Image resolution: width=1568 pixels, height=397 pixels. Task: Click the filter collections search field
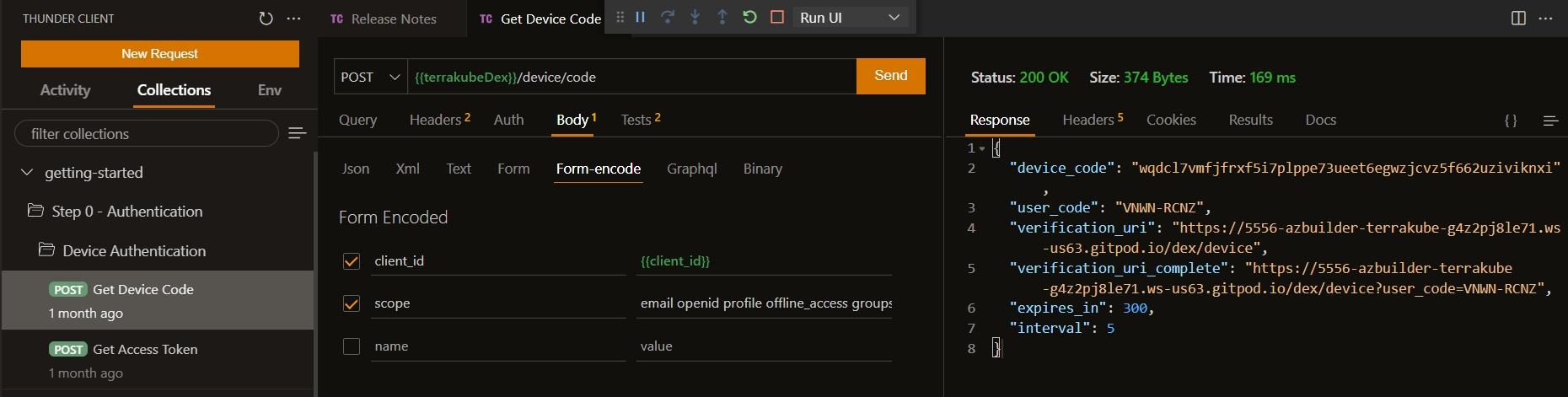[x=146, y=134]
